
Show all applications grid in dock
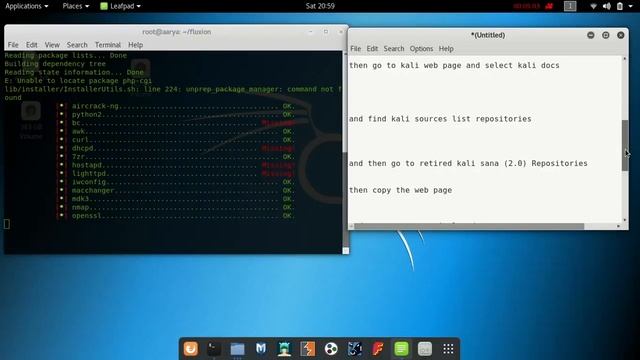click(x=448, y=349)
